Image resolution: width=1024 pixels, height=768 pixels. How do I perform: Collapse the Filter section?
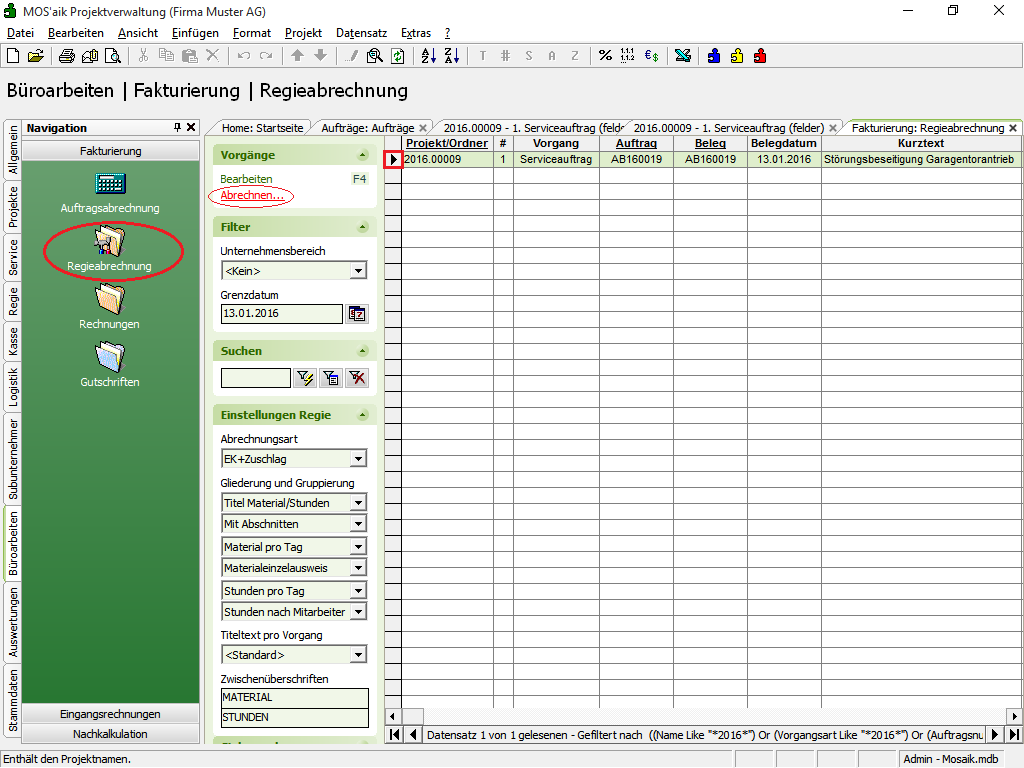pos(362,227)
